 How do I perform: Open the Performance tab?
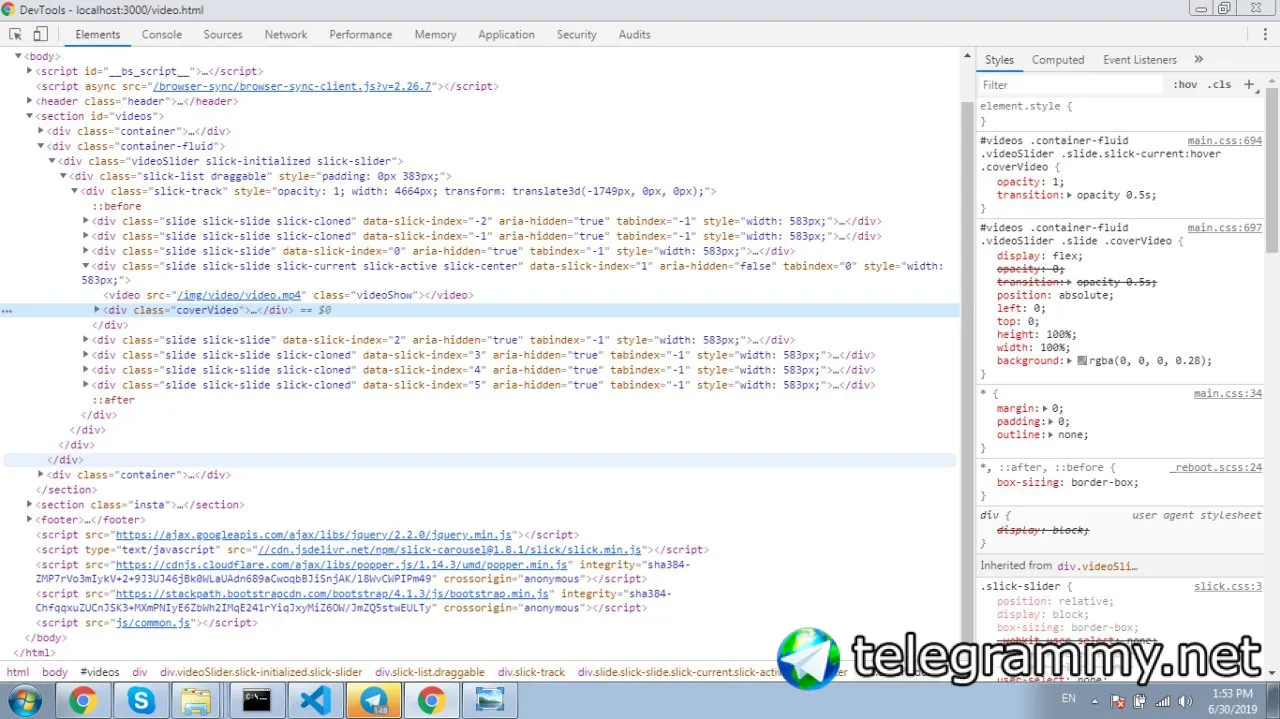point(361,34)
